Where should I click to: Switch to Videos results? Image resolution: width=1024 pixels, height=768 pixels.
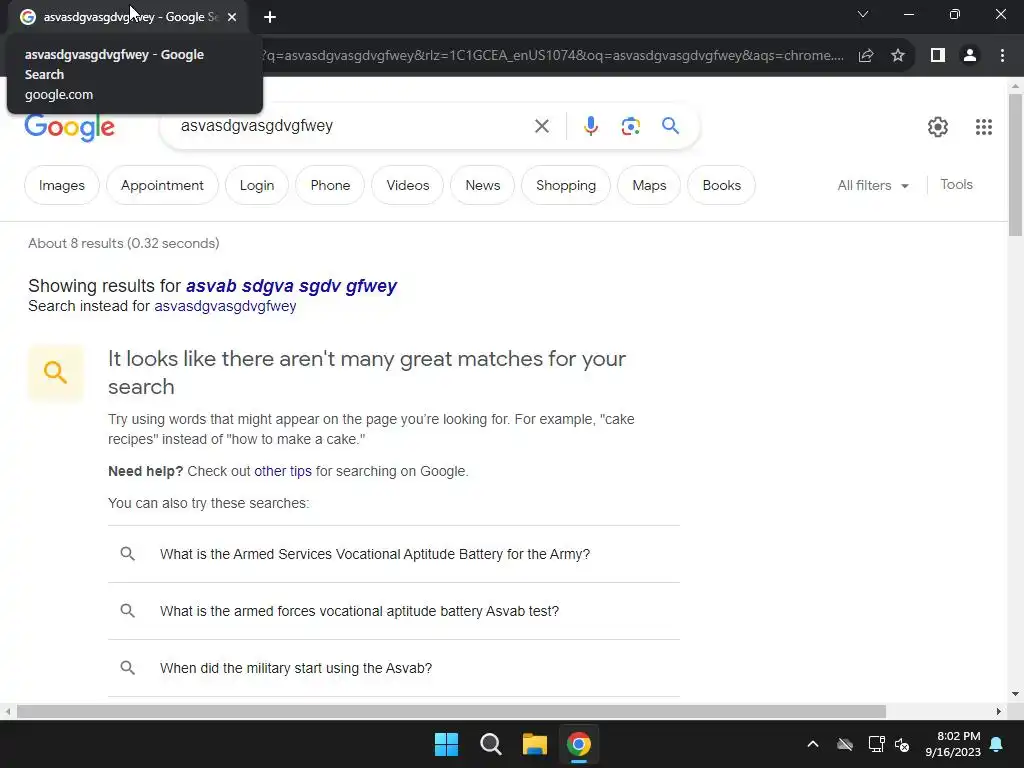(408, 185)
